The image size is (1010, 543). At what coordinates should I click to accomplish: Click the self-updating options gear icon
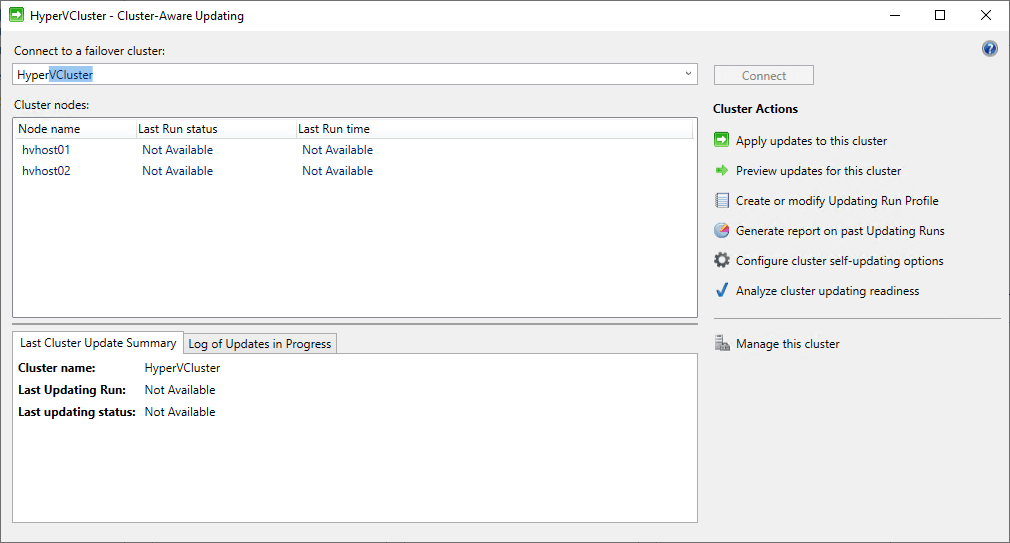722,261
